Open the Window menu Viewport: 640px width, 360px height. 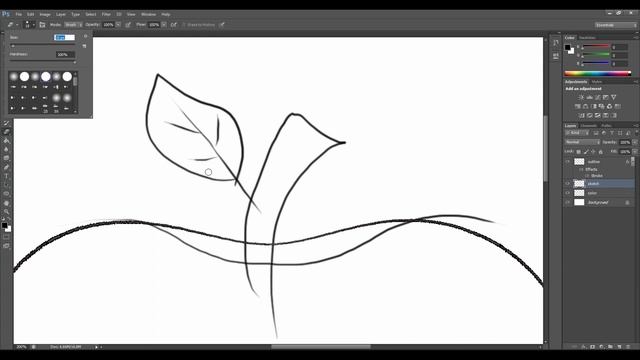(148, 14)
